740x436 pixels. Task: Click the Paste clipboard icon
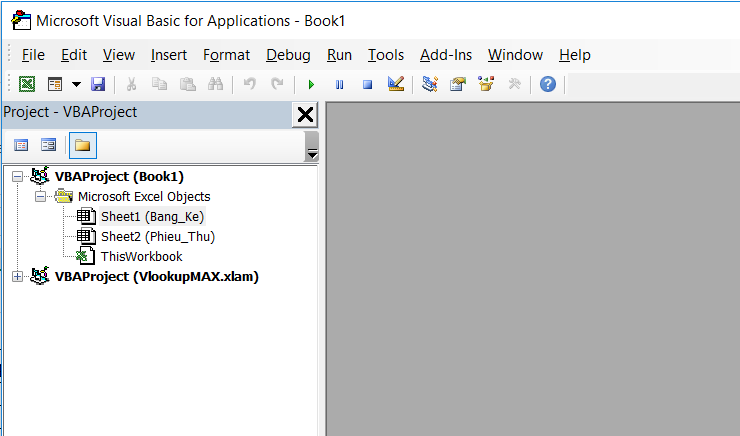click(188, 84)
